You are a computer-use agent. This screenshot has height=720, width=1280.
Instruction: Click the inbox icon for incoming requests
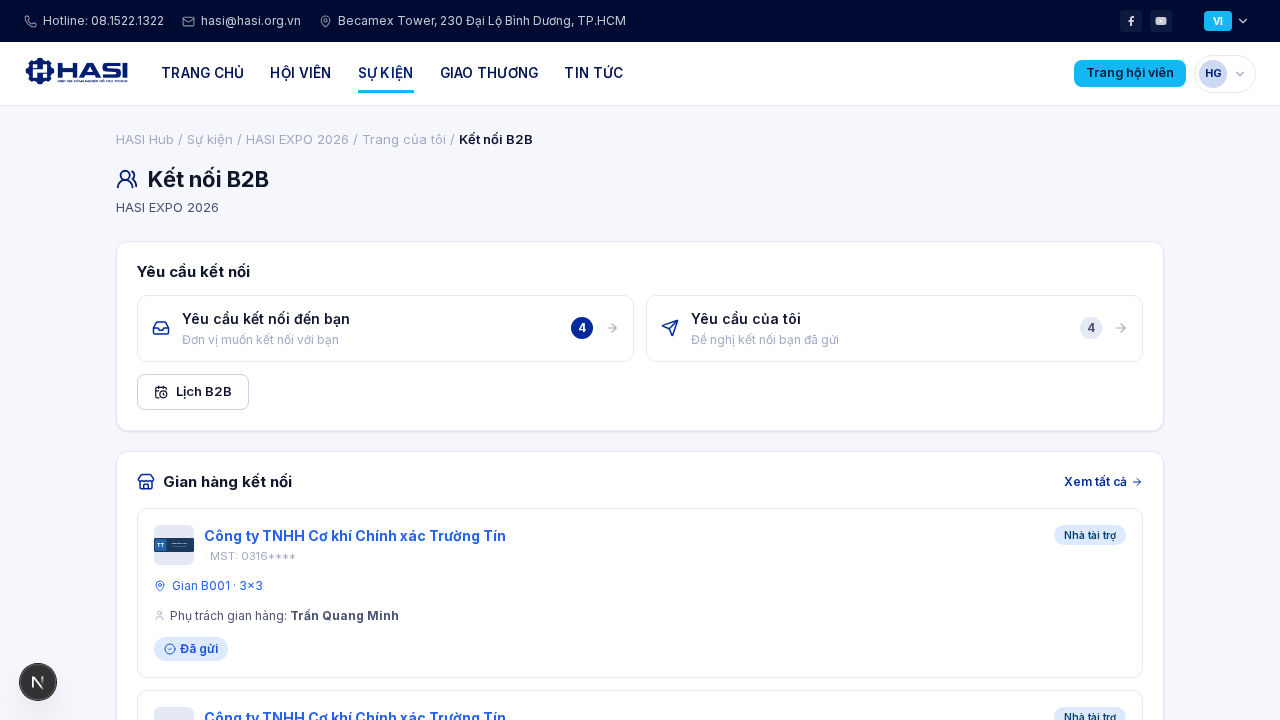pyautogui.click(x=161, y=328)
